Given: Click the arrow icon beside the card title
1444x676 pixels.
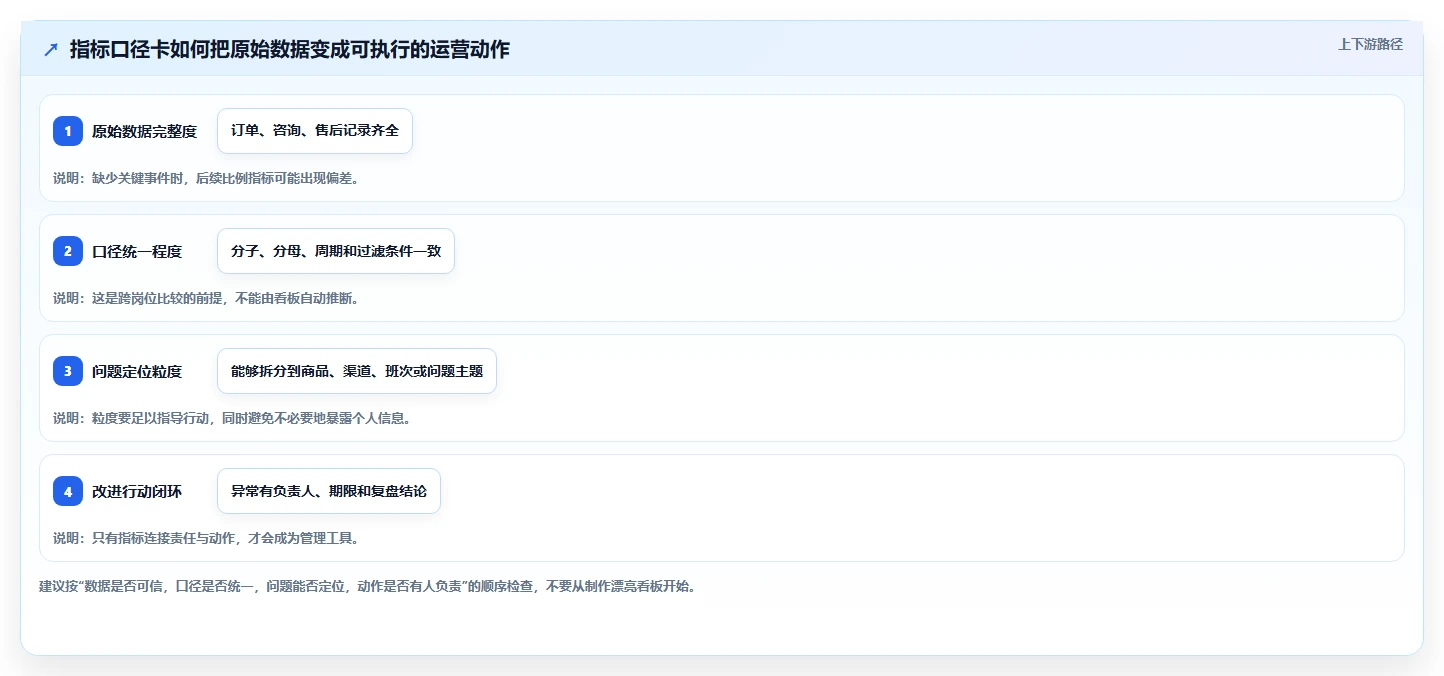Looking at the screenshot, I should [51, 50].
